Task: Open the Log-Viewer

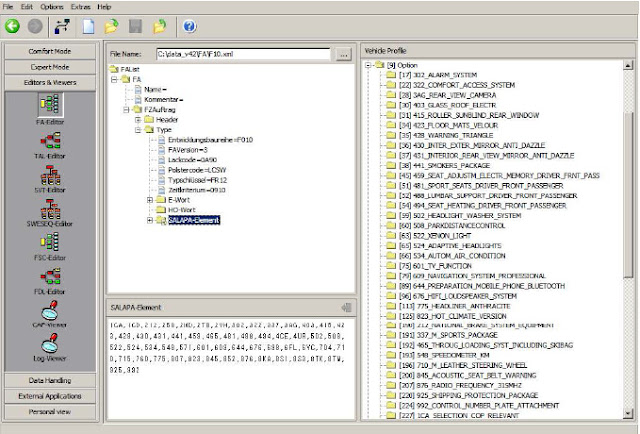Action: coord(50,348)
